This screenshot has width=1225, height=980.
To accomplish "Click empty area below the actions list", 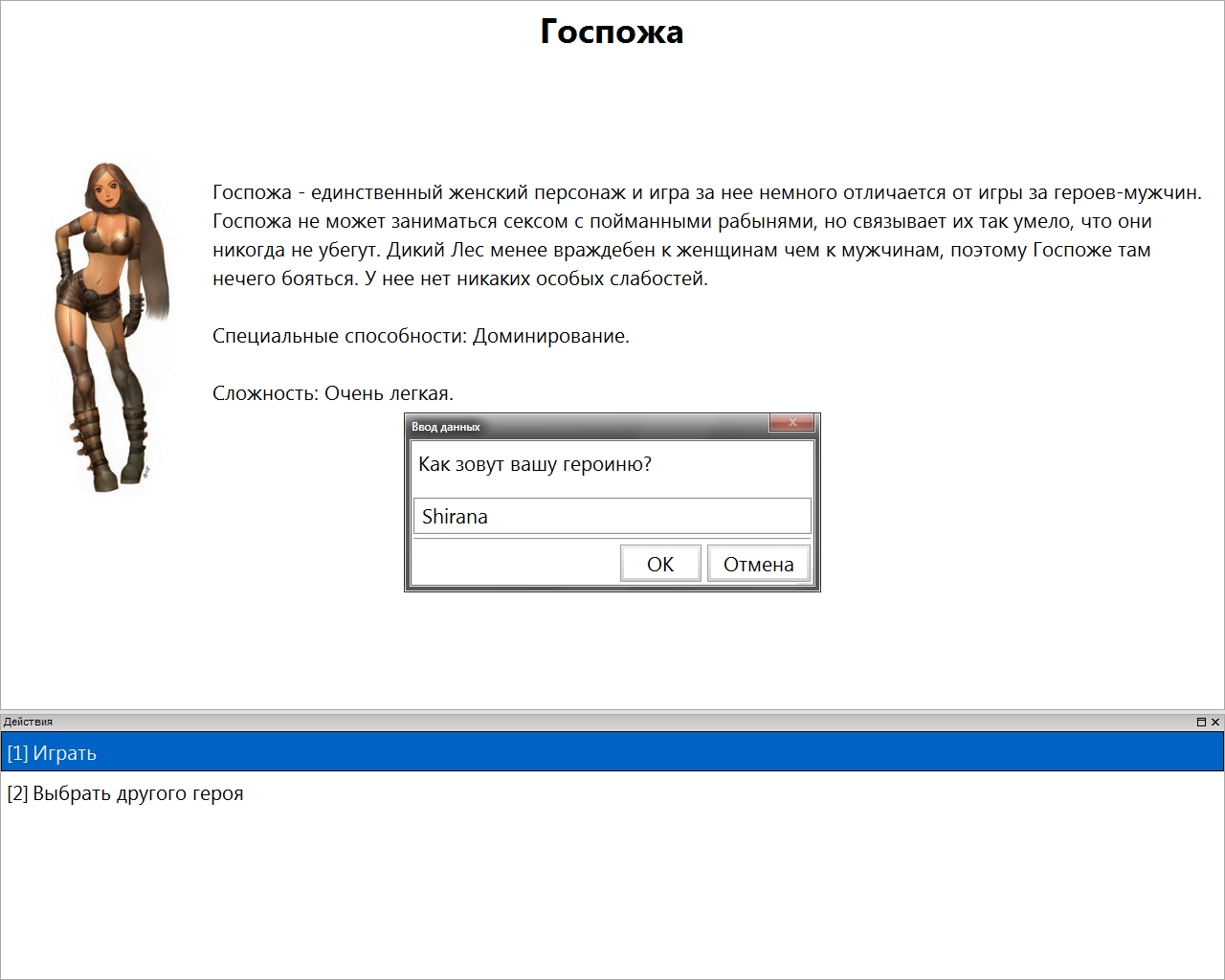I will click(612, 890).
